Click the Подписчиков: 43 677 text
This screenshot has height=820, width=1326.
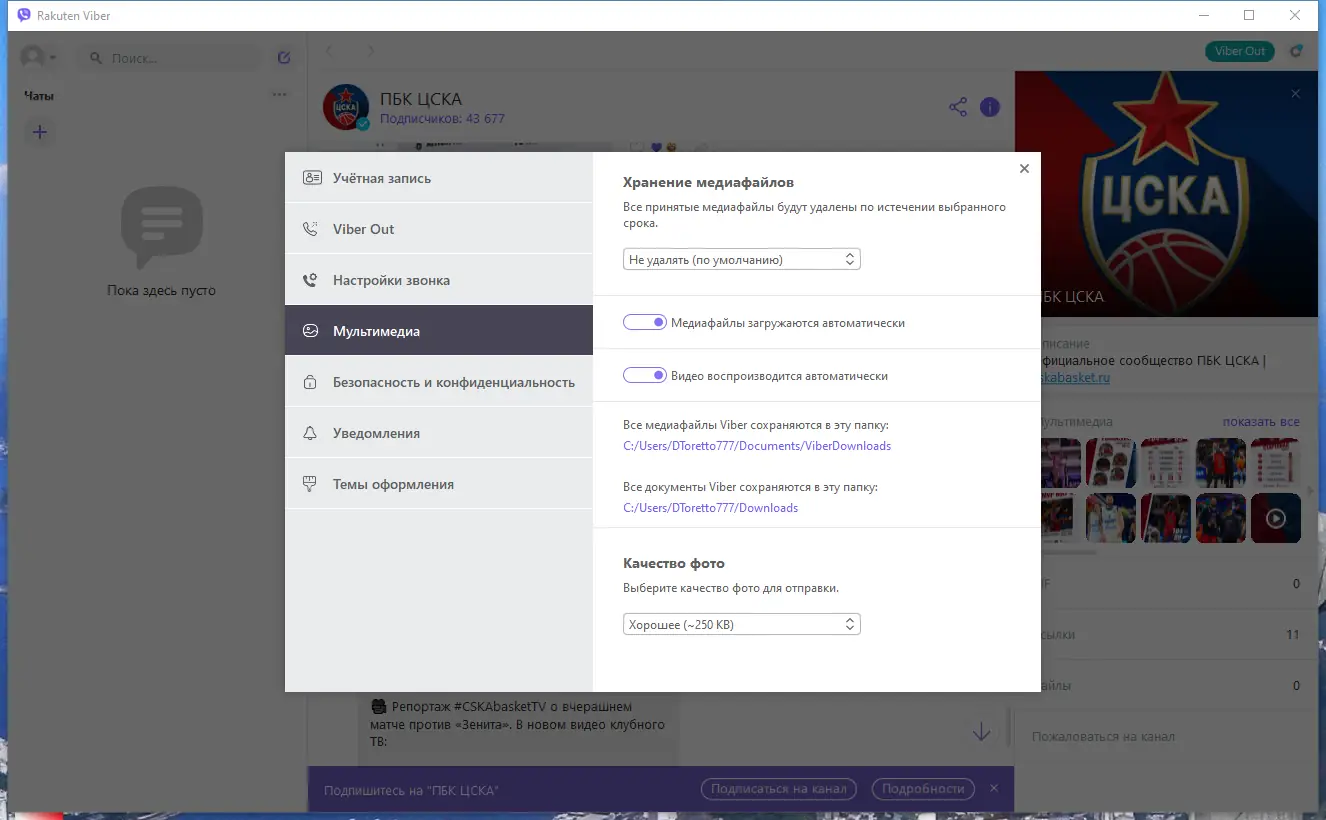point(442,118)
